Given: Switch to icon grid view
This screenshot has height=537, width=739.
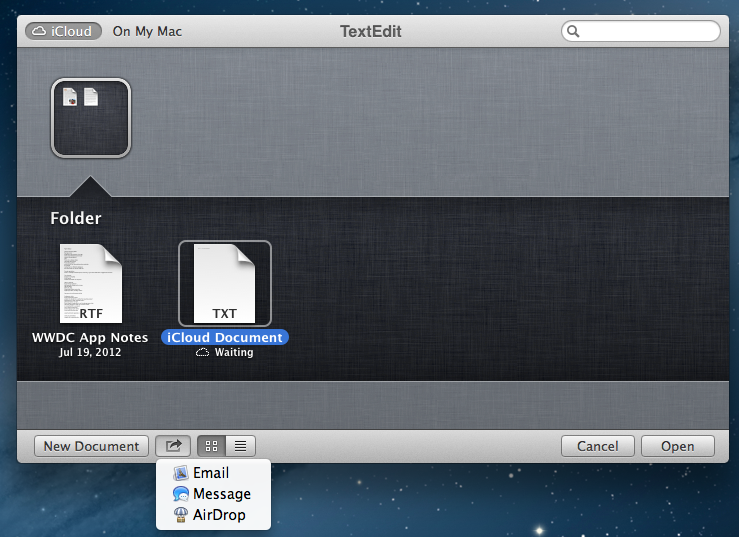Looking at the screenshot, I should (x=212, y=446).
